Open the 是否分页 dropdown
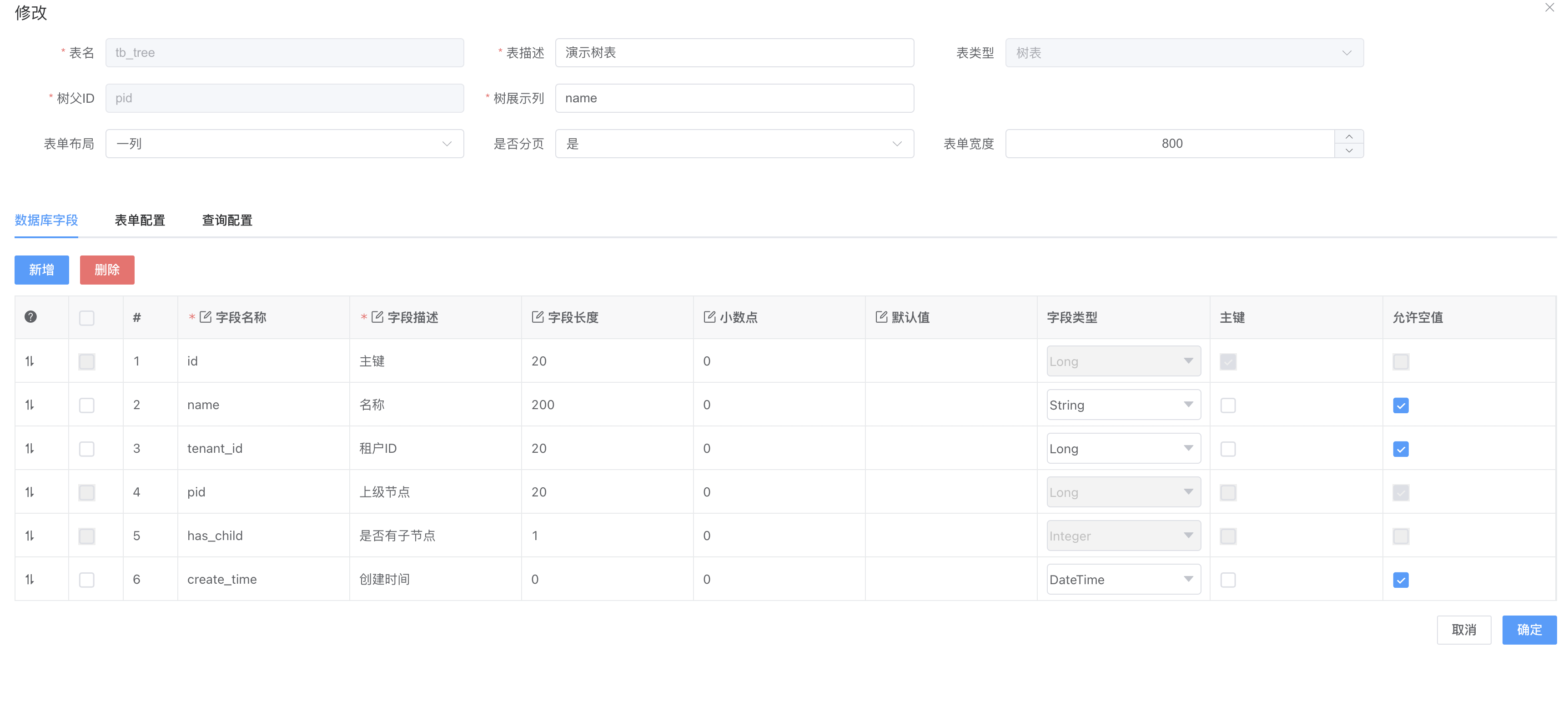The width and height of the screenshot is (1568, 711). (734, 144)
